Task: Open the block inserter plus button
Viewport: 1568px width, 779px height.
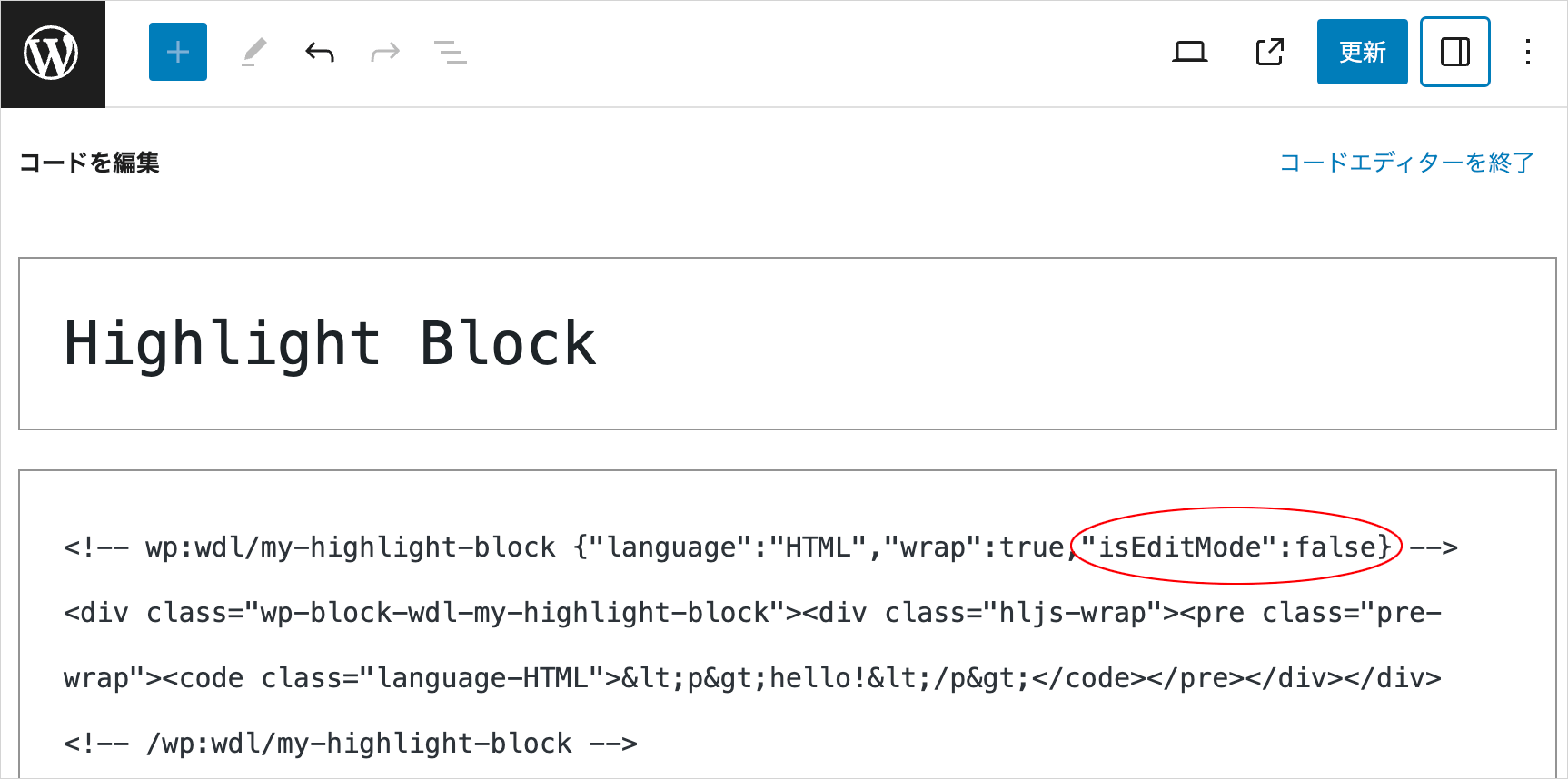Action: click(178, 52)
